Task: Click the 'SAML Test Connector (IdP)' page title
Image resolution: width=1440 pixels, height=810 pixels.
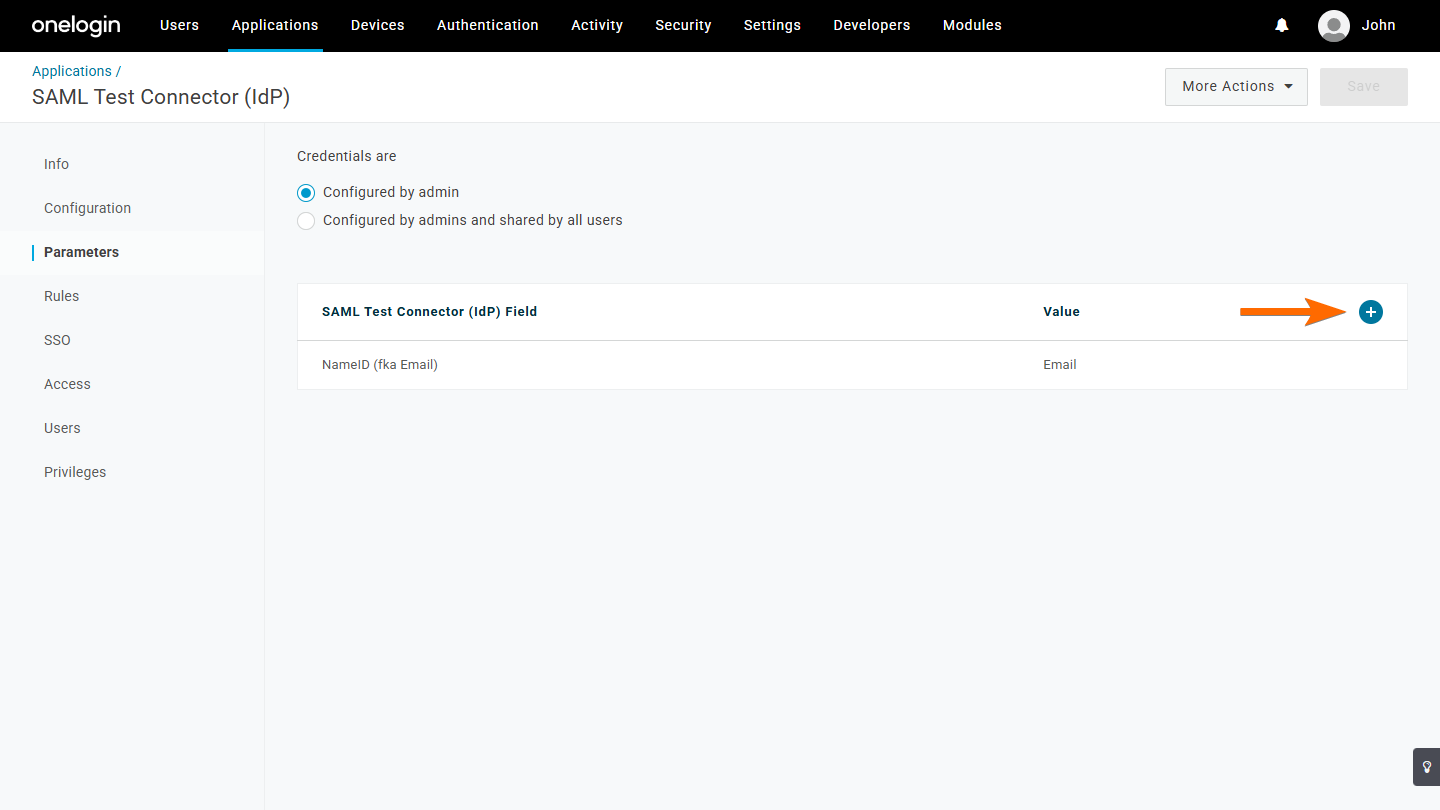Action: (x=161, y=97)
